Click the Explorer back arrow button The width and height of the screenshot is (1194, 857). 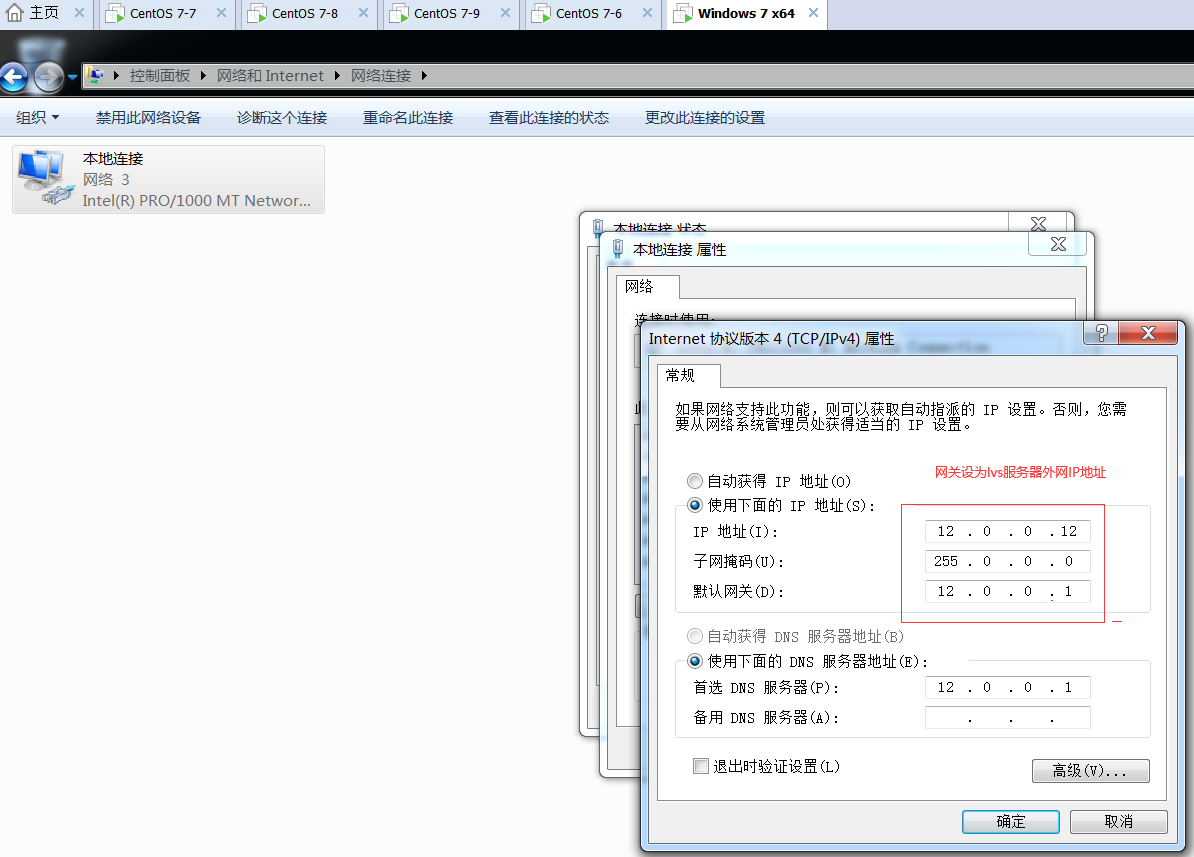(14, 77)
